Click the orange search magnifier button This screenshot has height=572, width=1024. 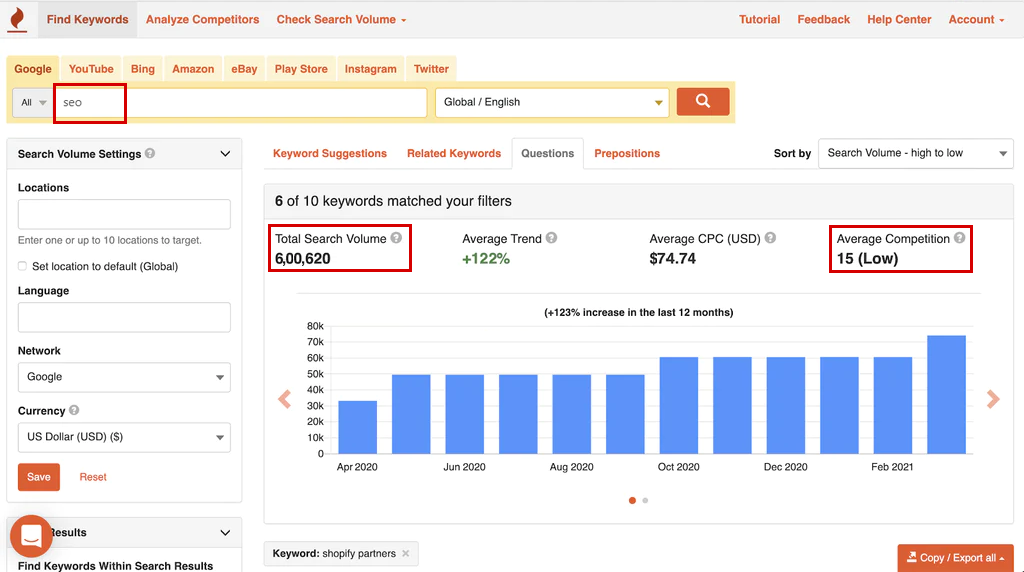click(703, 101)
